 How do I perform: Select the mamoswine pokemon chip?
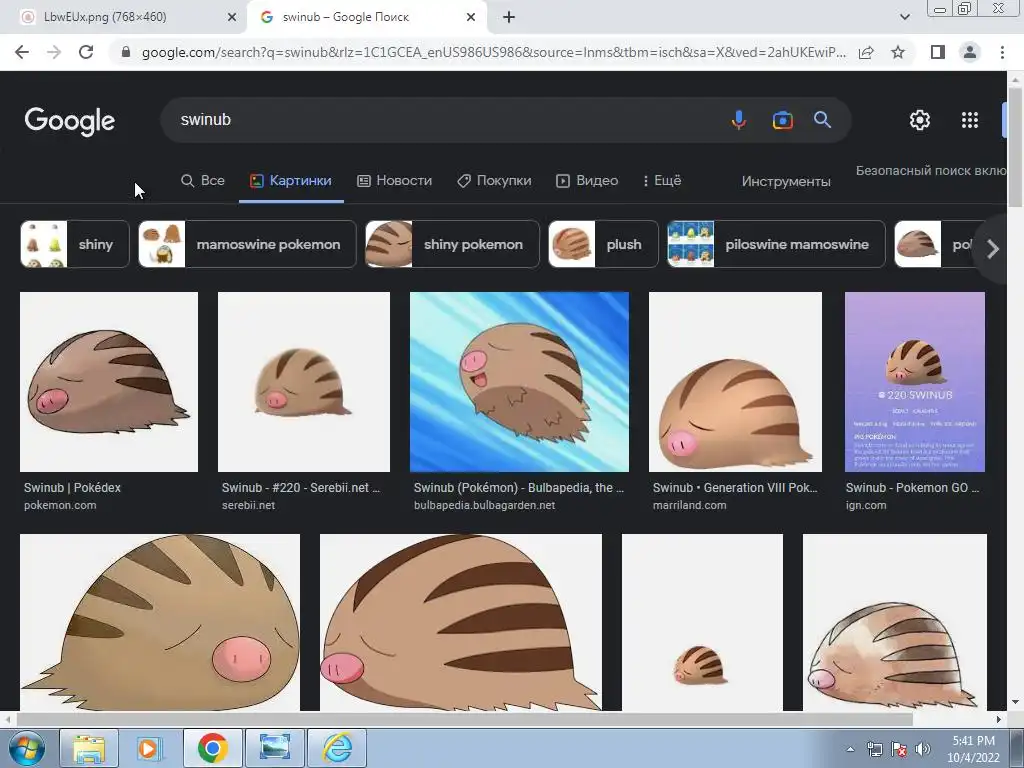pyautogui.click(x=248, y=244)
